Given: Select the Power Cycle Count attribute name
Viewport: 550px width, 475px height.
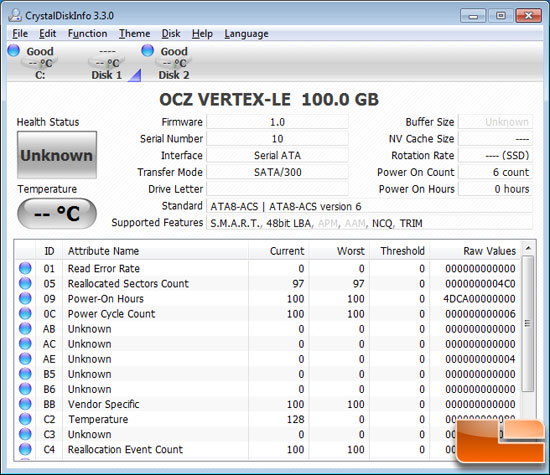Looking at the screenshot, I should [111, 314].
